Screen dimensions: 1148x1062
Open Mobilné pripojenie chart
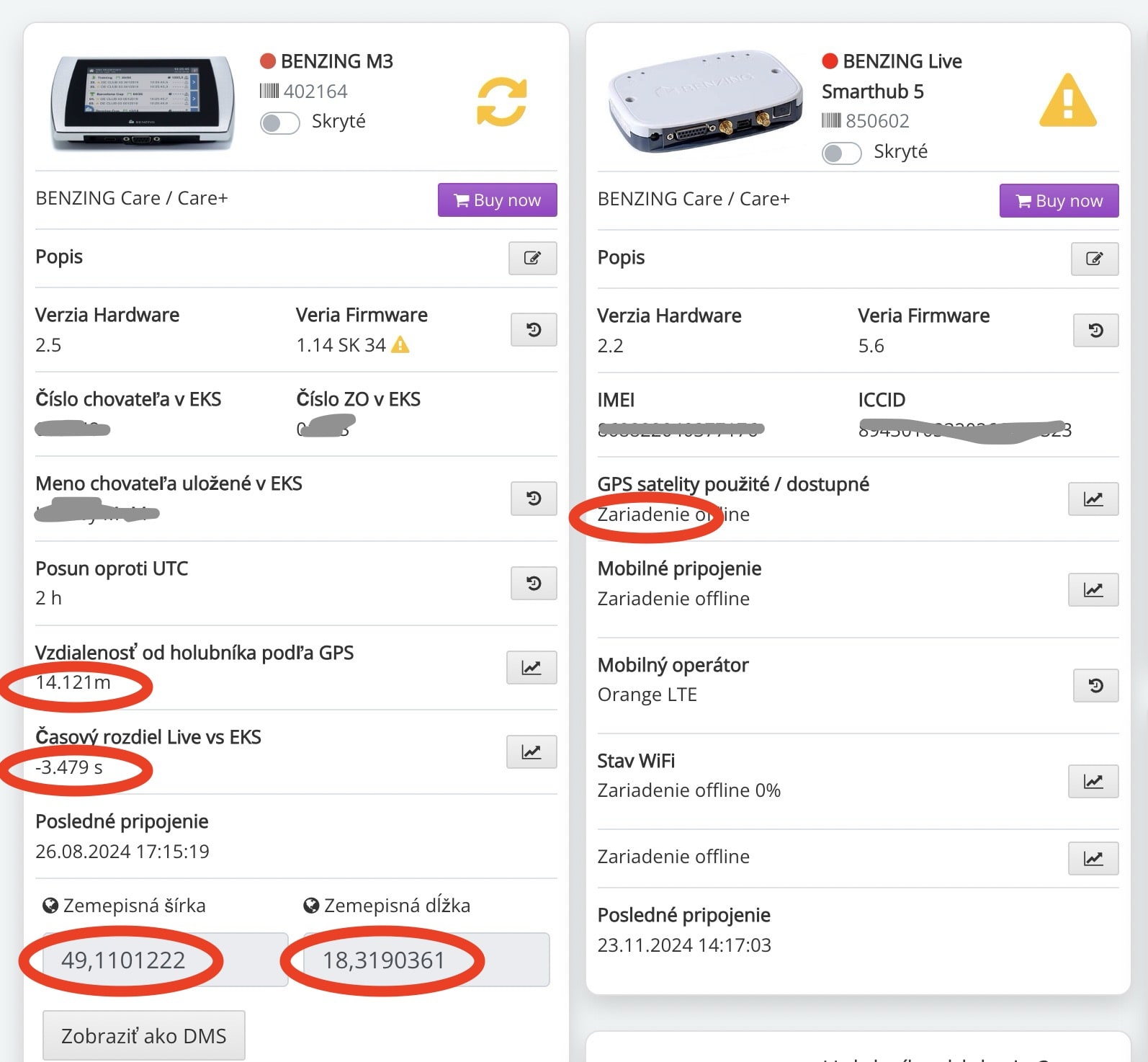point(1093,589)
